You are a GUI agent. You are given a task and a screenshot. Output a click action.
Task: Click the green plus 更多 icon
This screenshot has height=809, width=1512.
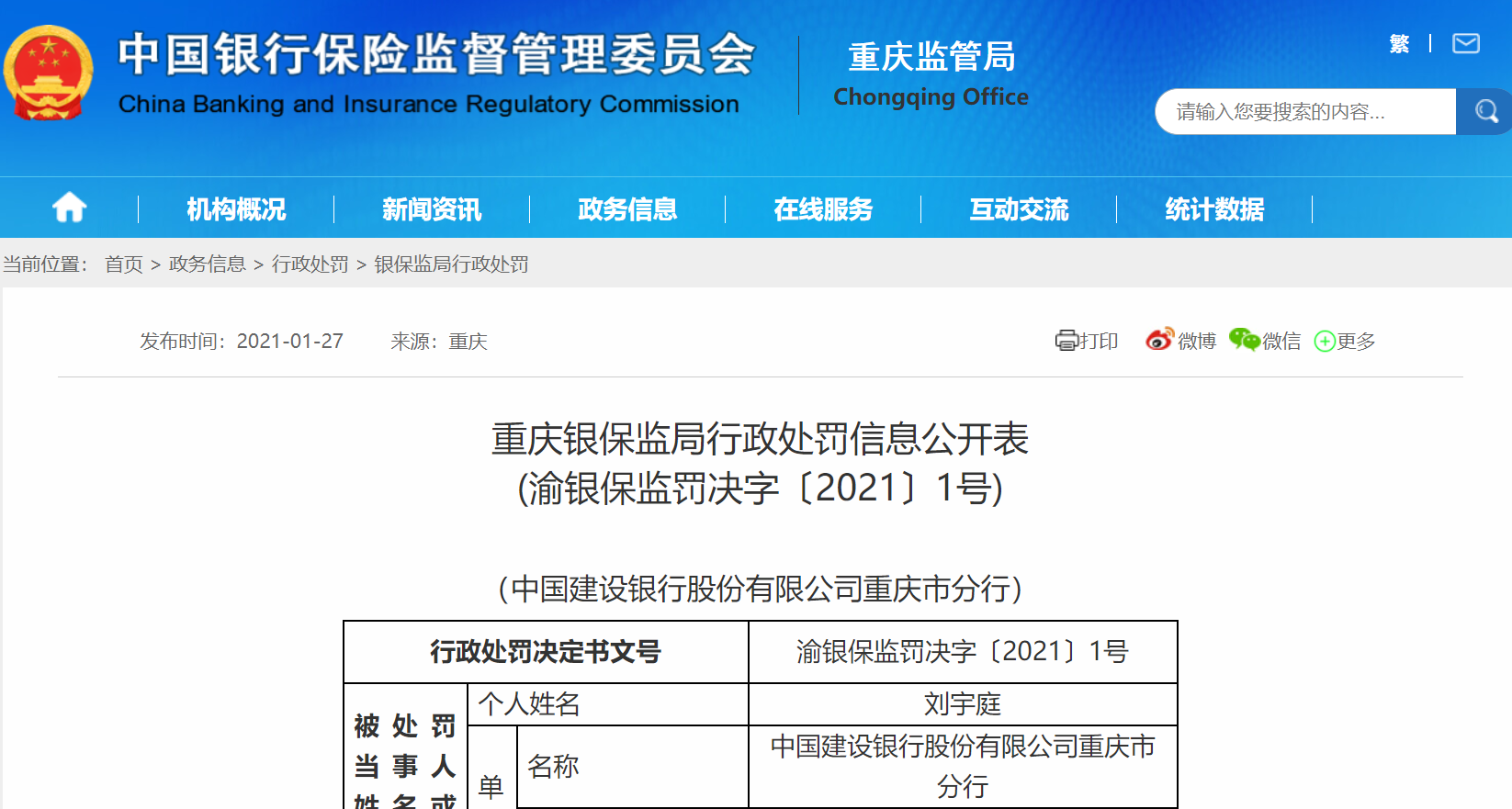[1325, 342]
